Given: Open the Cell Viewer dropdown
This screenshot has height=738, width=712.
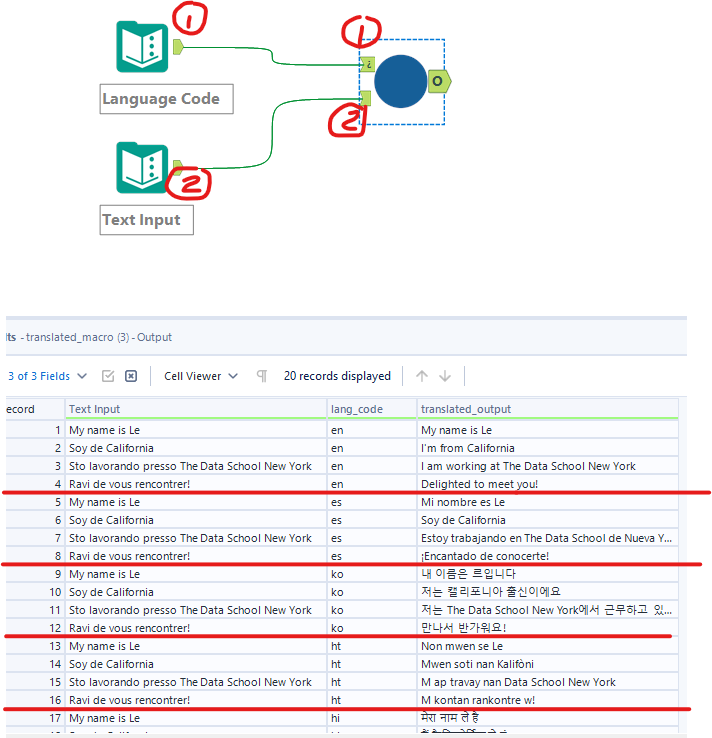Looking at the screenshot, I should (x=201, y=376).
